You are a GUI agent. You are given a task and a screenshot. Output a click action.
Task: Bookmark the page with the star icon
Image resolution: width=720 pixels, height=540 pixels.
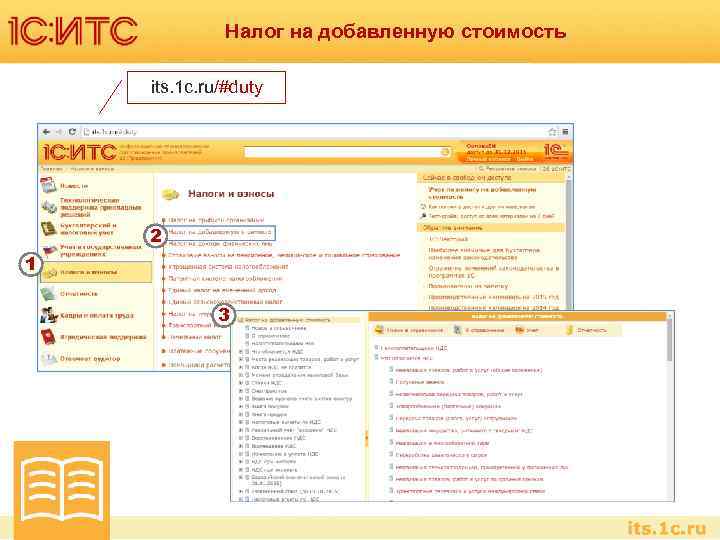553,132
